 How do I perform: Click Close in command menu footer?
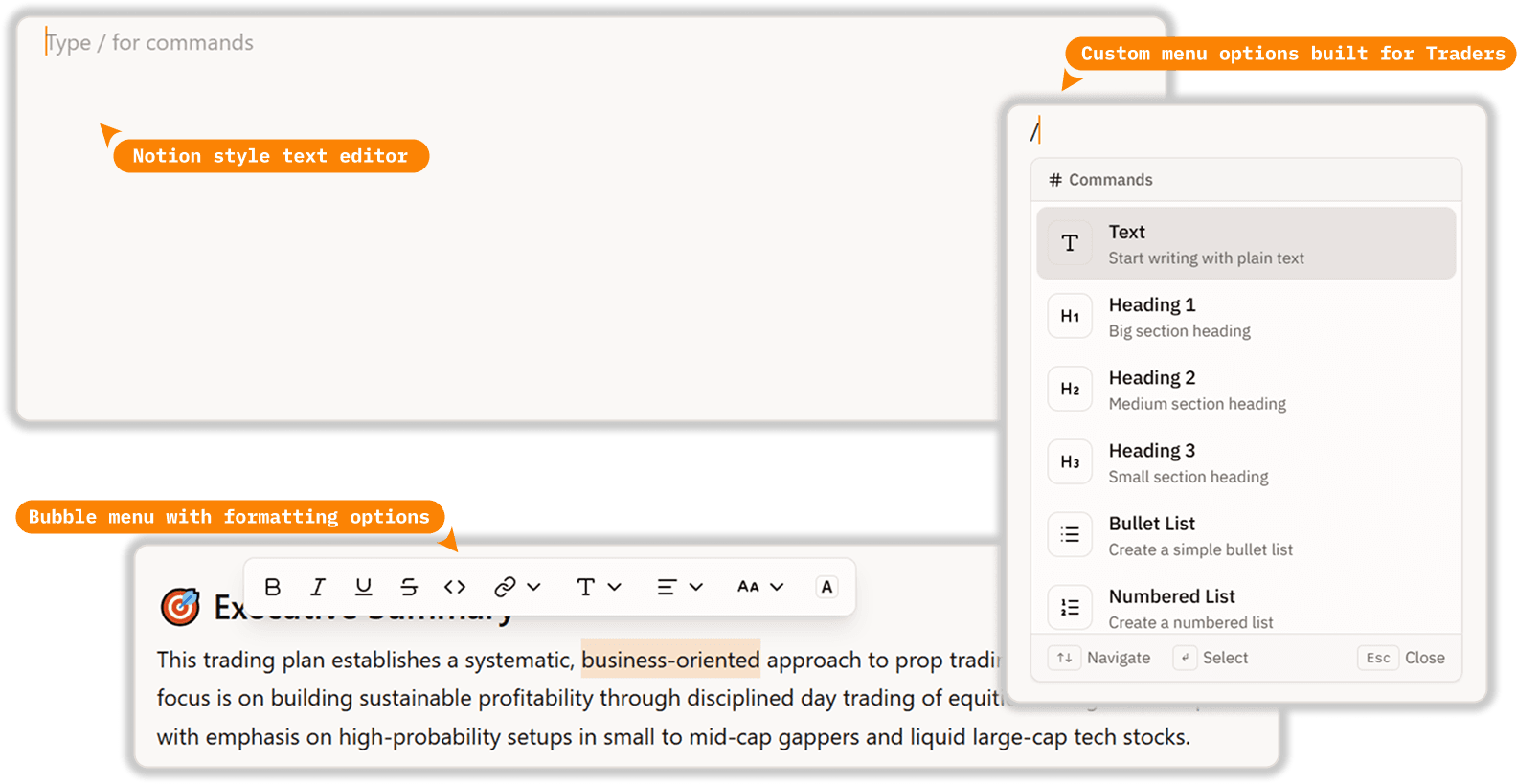pos(1425,658)
